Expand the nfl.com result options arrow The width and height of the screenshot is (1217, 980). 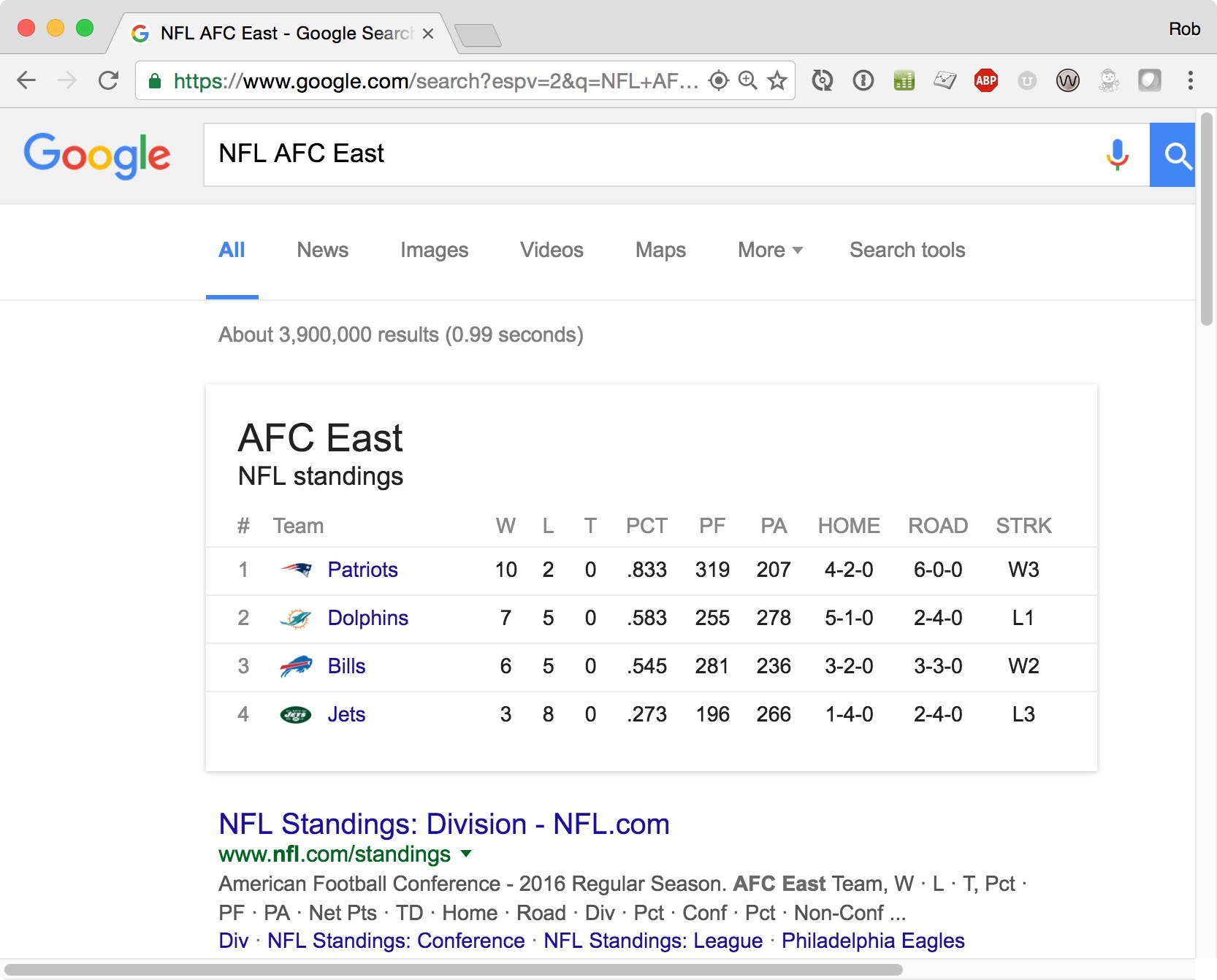click(466, 853)
